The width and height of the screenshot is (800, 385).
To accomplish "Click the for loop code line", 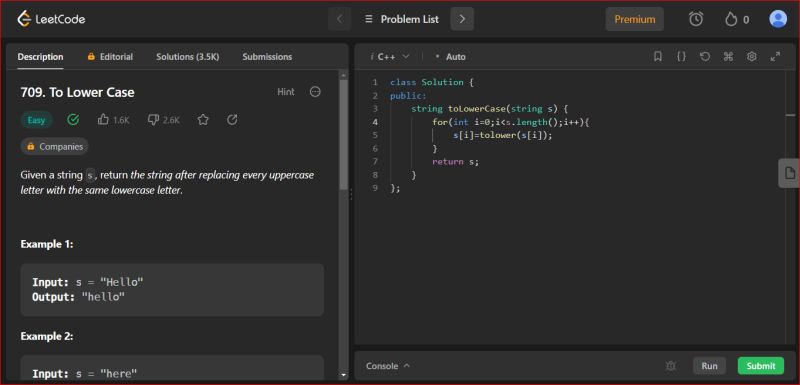I will [511, 122].
